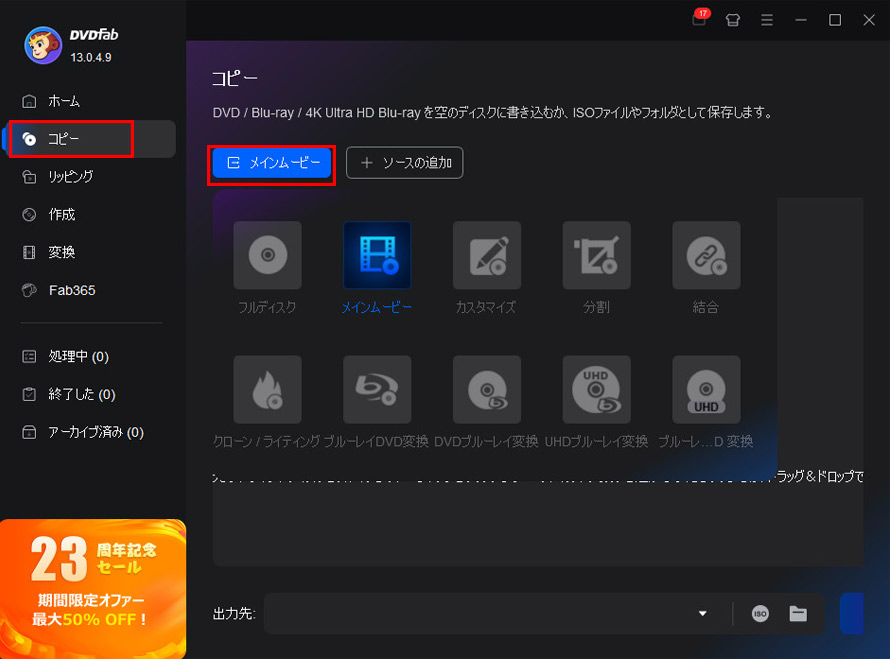The image size is (890, 659).
Task: Select the カスタマイズ copy mode icon
Action: [487, 255]
